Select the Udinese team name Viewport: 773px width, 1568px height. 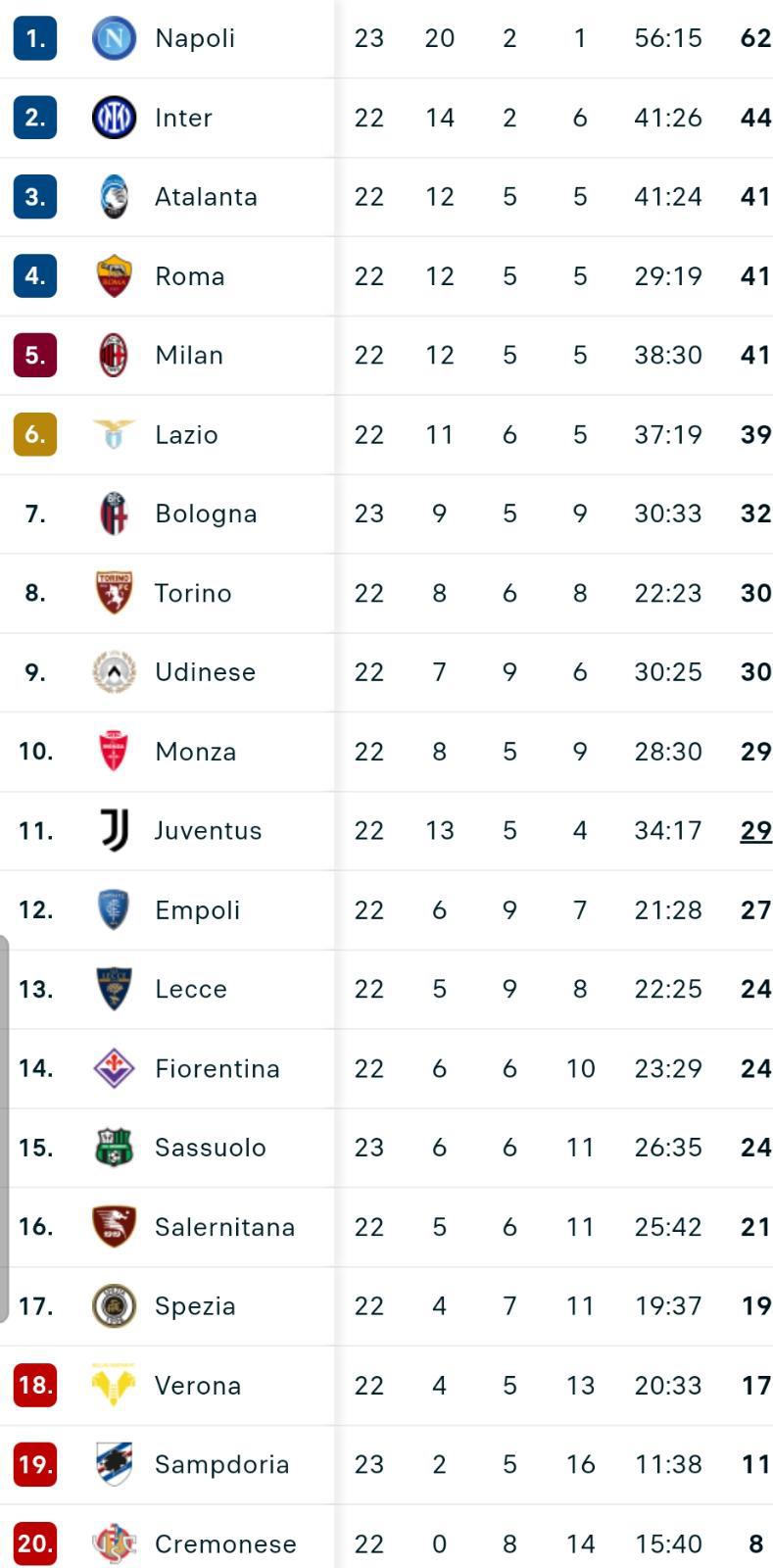[x=205, y=672]
